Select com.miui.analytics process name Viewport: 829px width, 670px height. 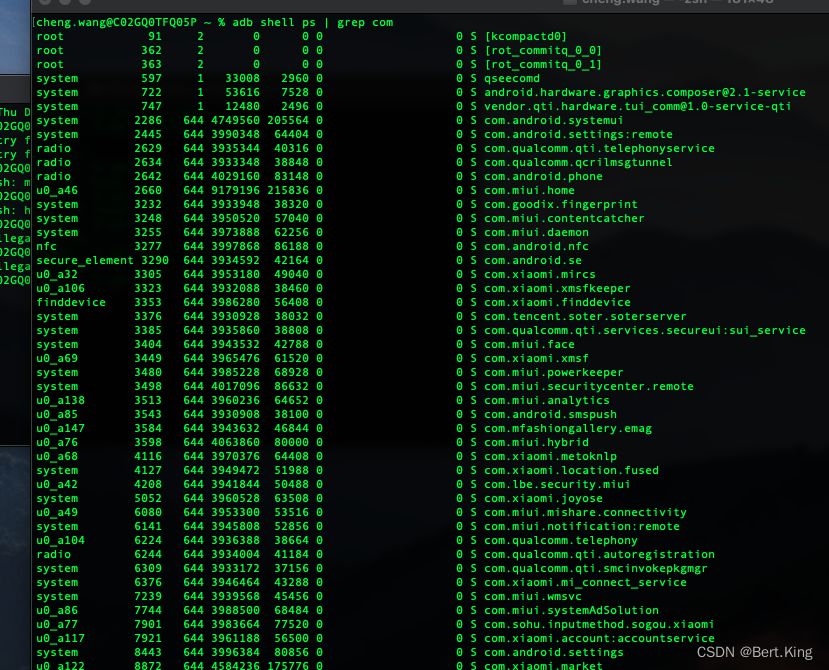coord(547,401)
